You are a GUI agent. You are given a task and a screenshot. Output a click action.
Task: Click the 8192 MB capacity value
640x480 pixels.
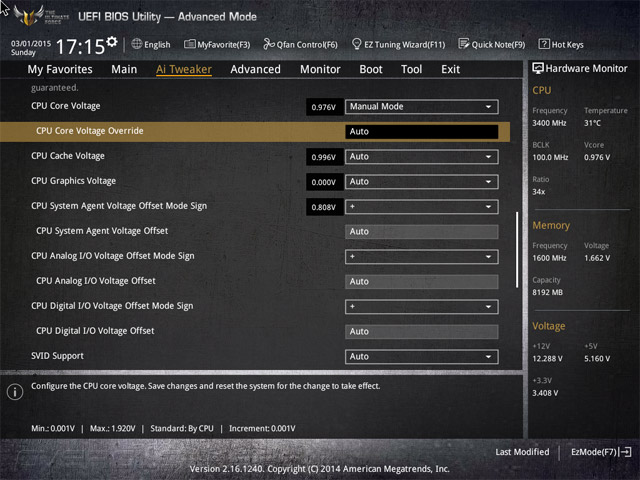[x=547, y=293]
